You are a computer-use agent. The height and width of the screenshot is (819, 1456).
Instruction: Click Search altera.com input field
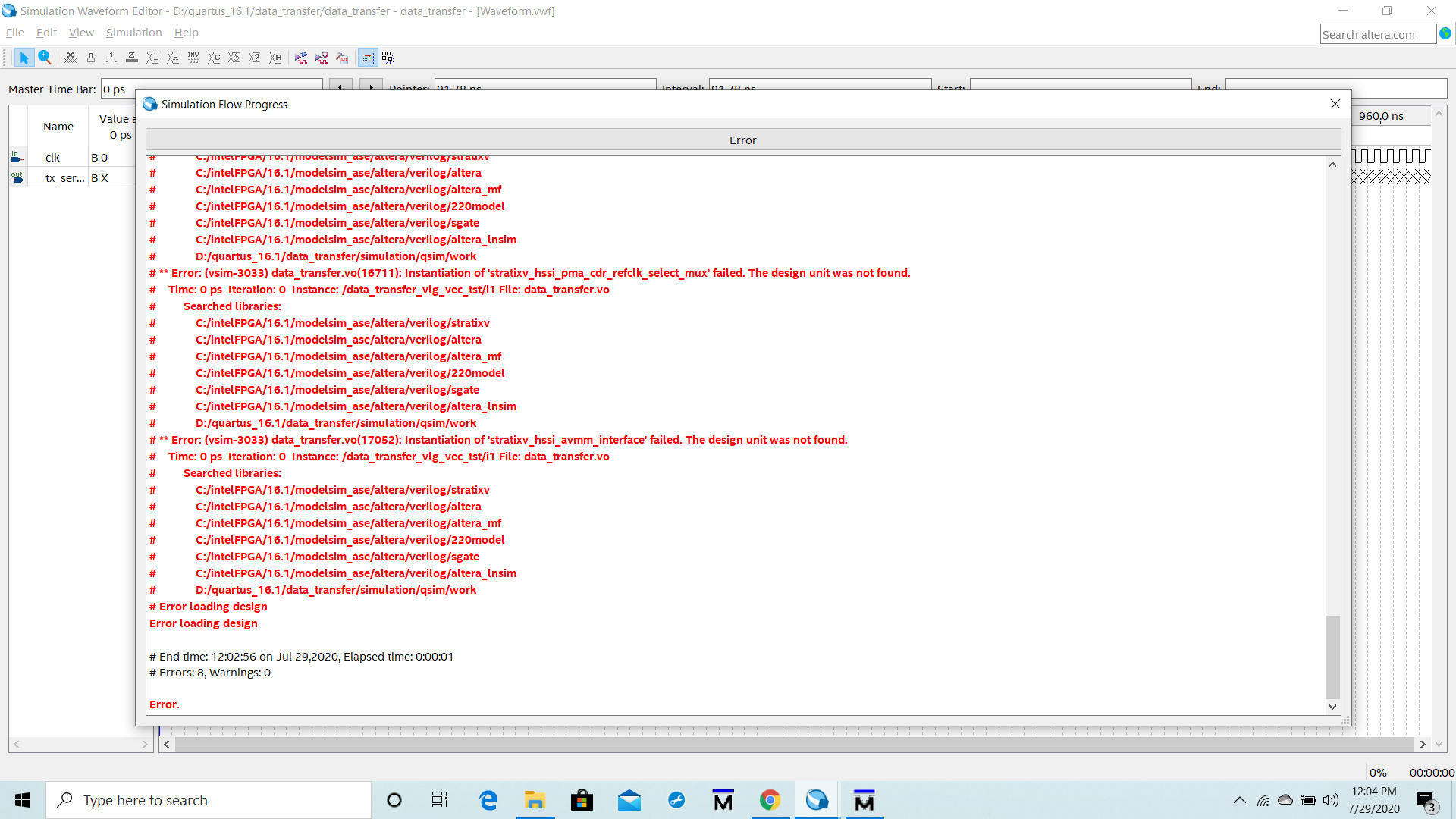click(x=1377, y=34)
